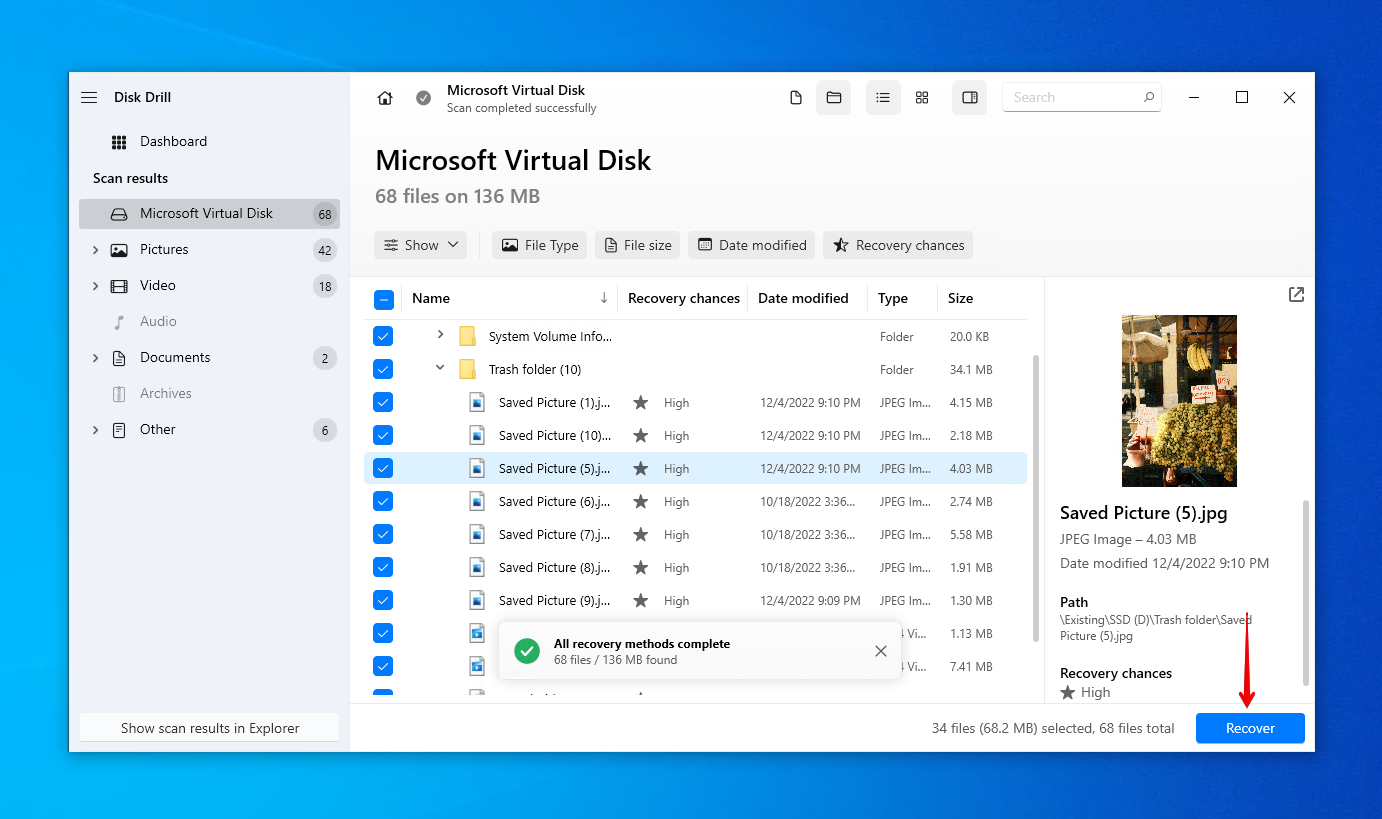
Task: Collapse the Trash folder tree
Action: [439, 368]
